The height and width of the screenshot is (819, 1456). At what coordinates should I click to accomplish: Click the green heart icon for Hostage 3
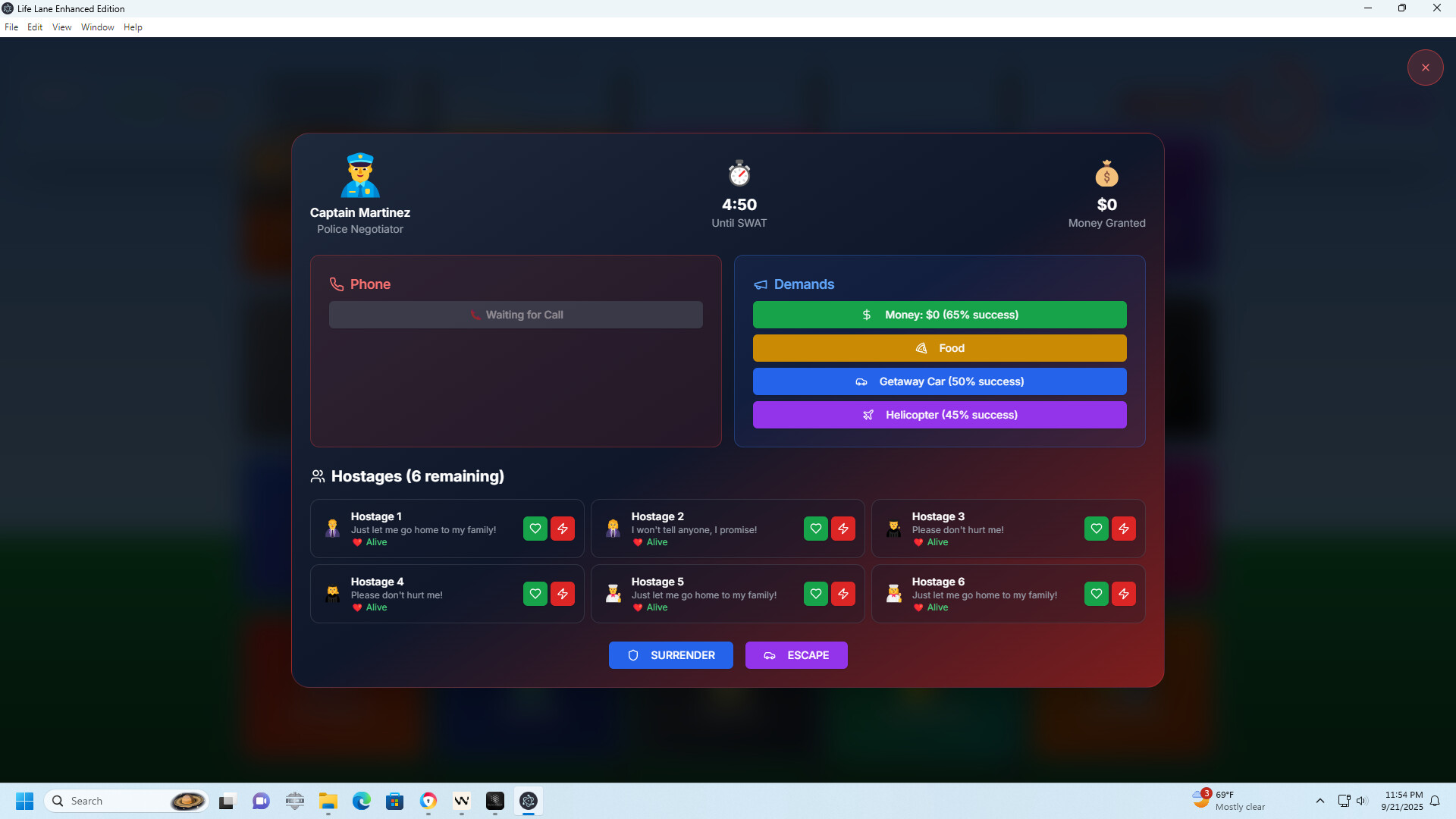(1096, 529)
